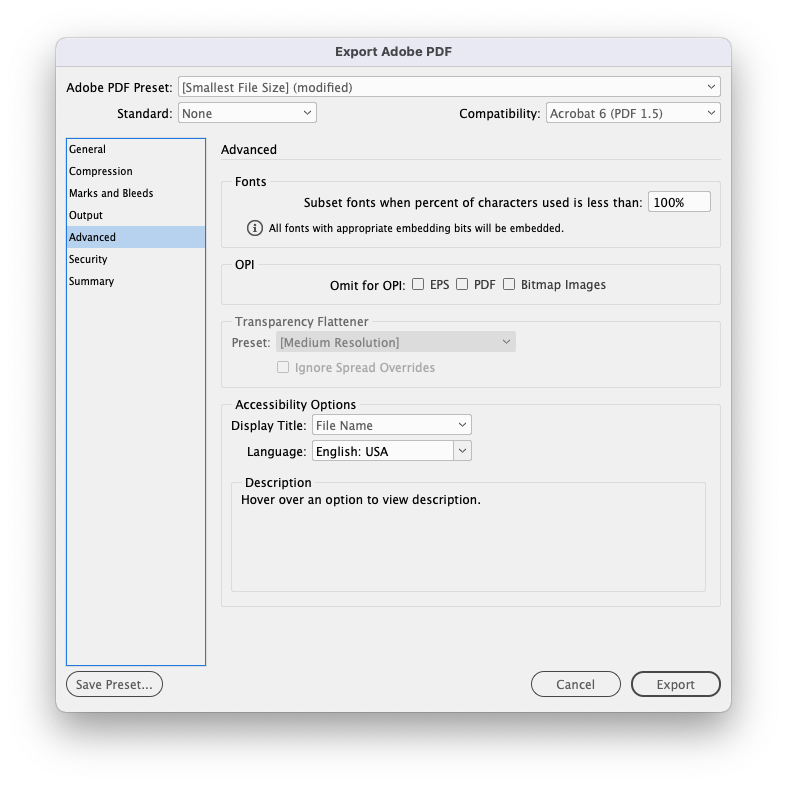The width and height of the screenshot is (787, 786).
Task: Click the Export button
Action: (x=676, y=684)
